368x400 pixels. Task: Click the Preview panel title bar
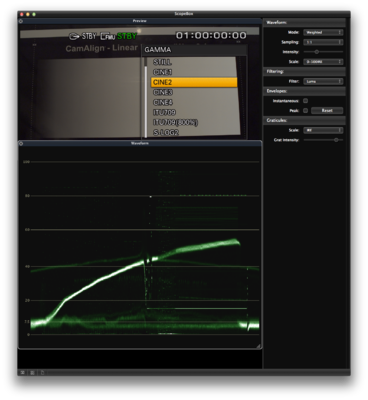coord(140,21)
